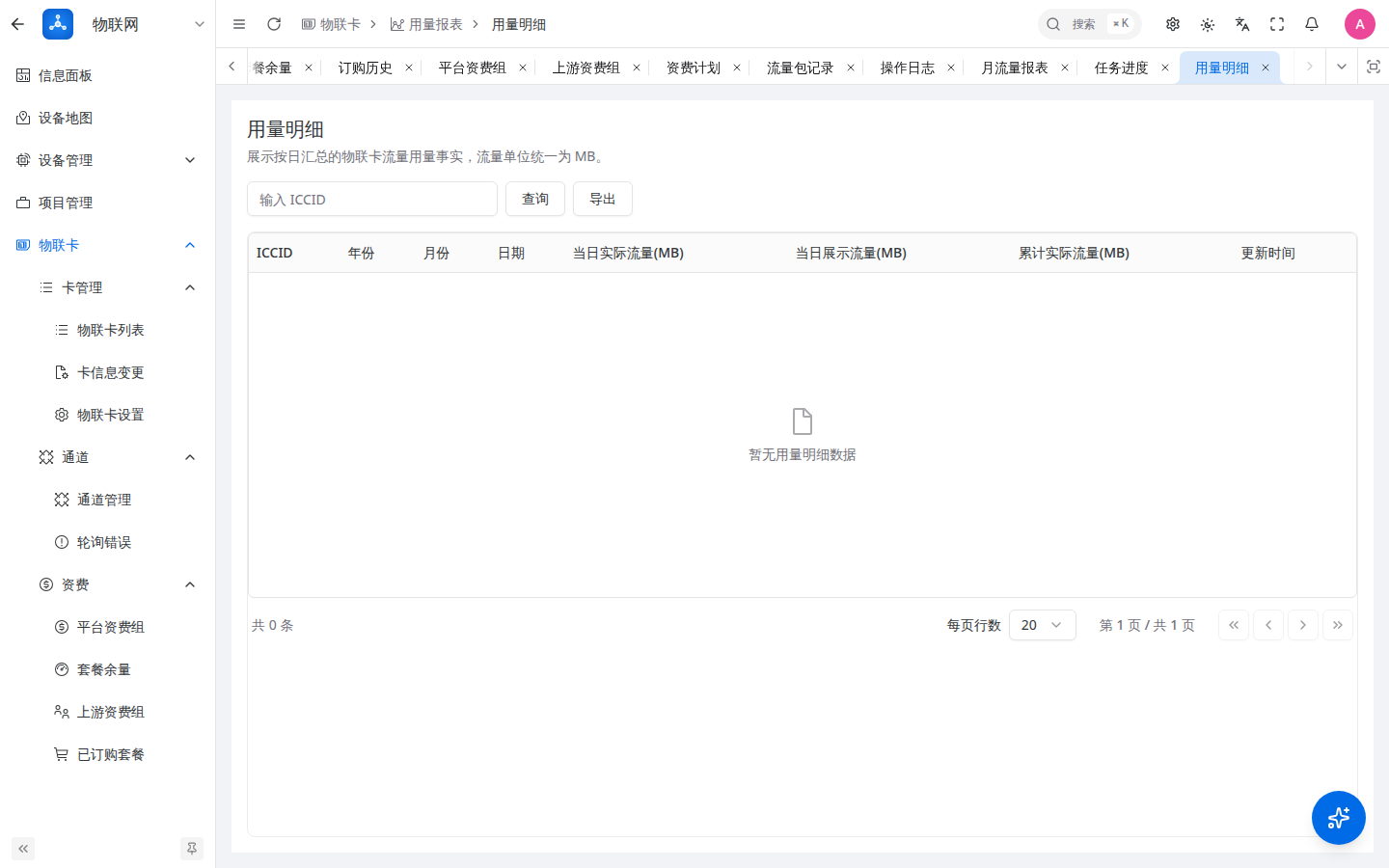Open 物联卡设置 page
This screenshot has height=868, width=1389.
(108, 415)
